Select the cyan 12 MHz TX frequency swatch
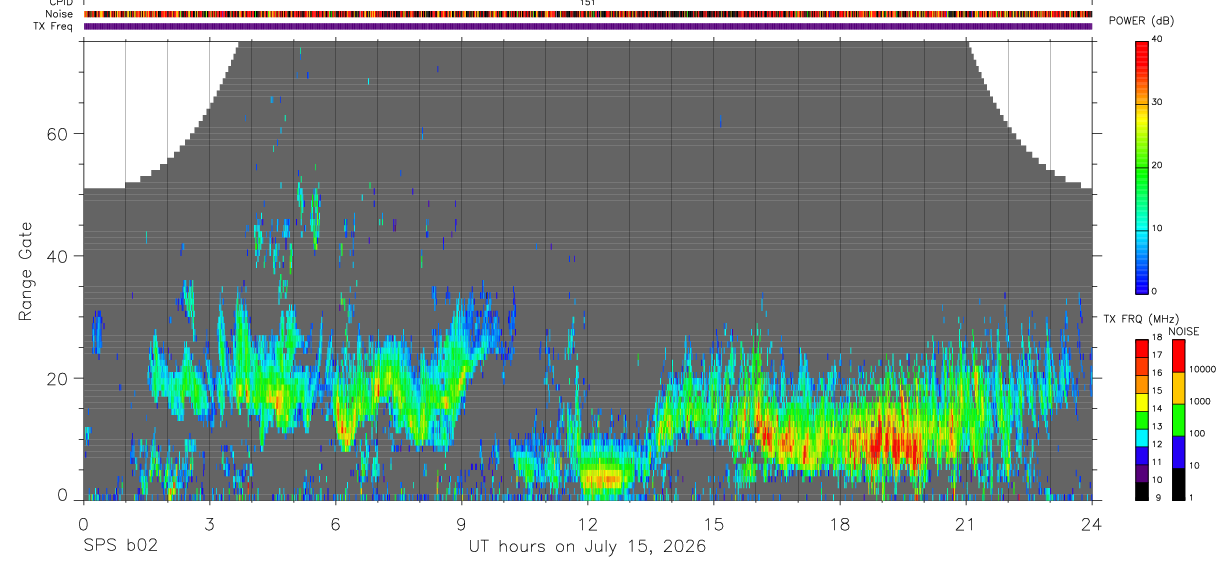1228x567 pixels. pos(1142,438)
